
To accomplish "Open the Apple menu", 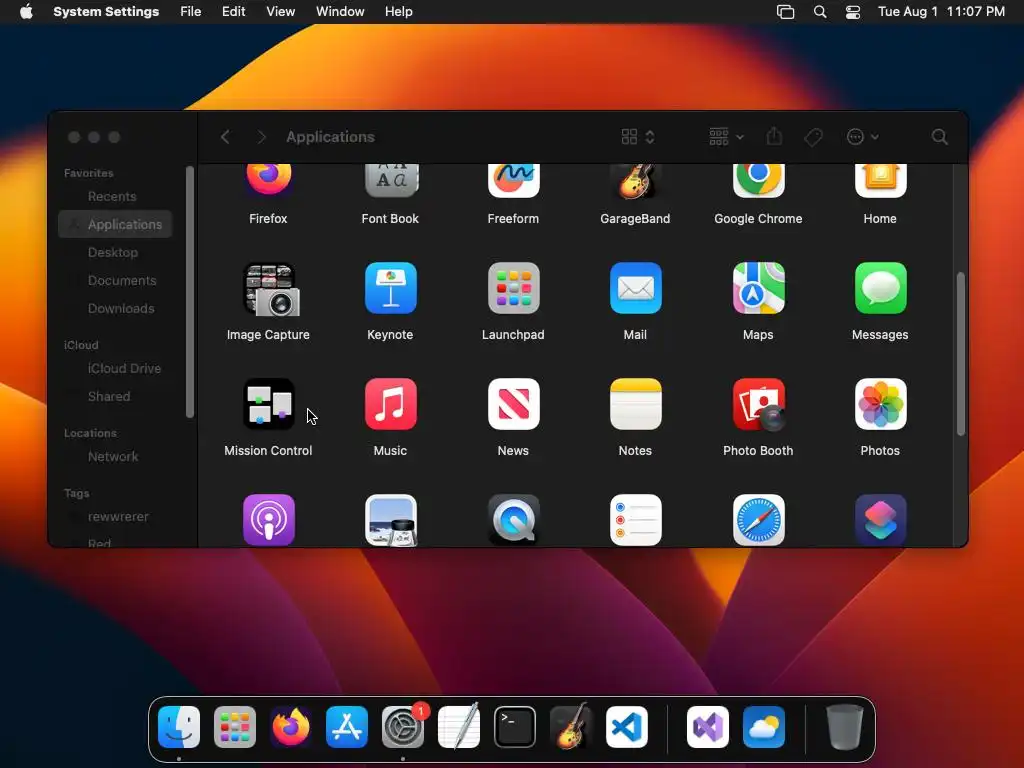I will point(26,11).
